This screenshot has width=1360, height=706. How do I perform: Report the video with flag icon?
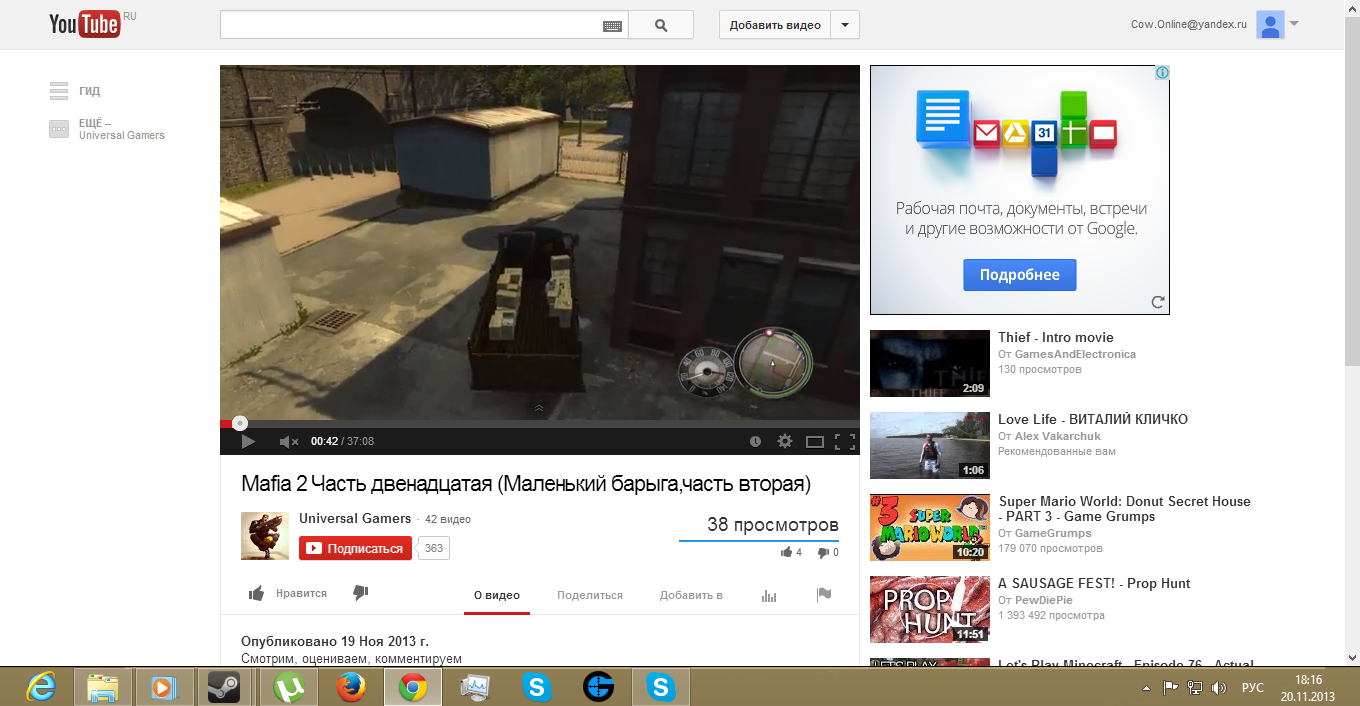[x=824, y=595]
